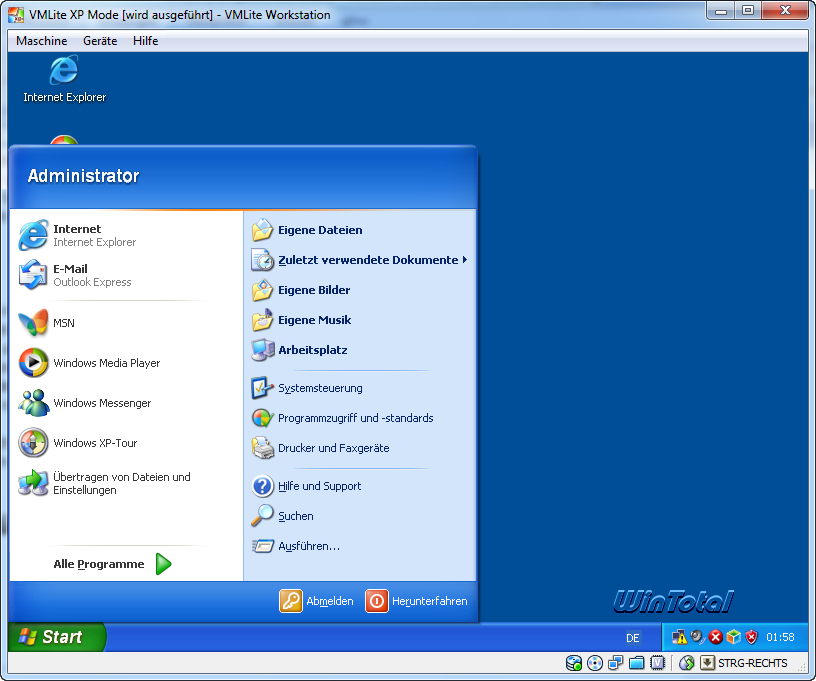Viewport: 816px width, 681px height.
Task: Click the shared folders status icon
Action: tap(636, 663)
